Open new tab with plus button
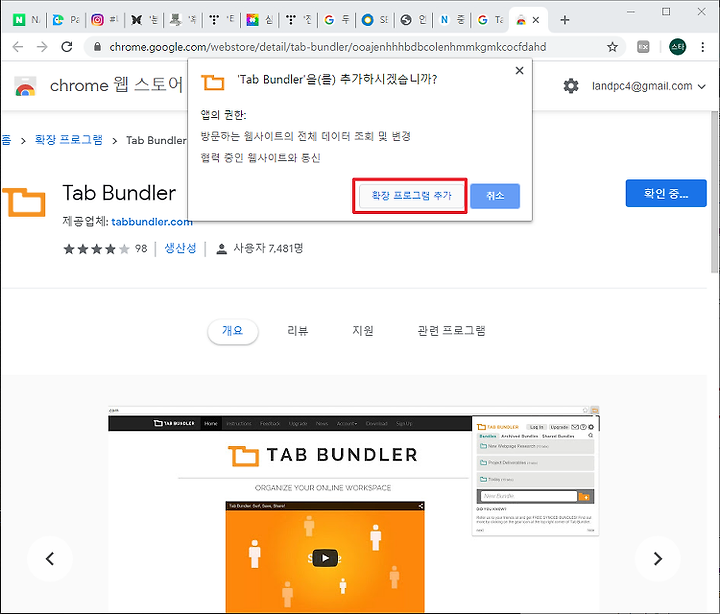Image resolution: width=720 pixels, height=614 pixels. pyautogui.click(x=565, y=20)
